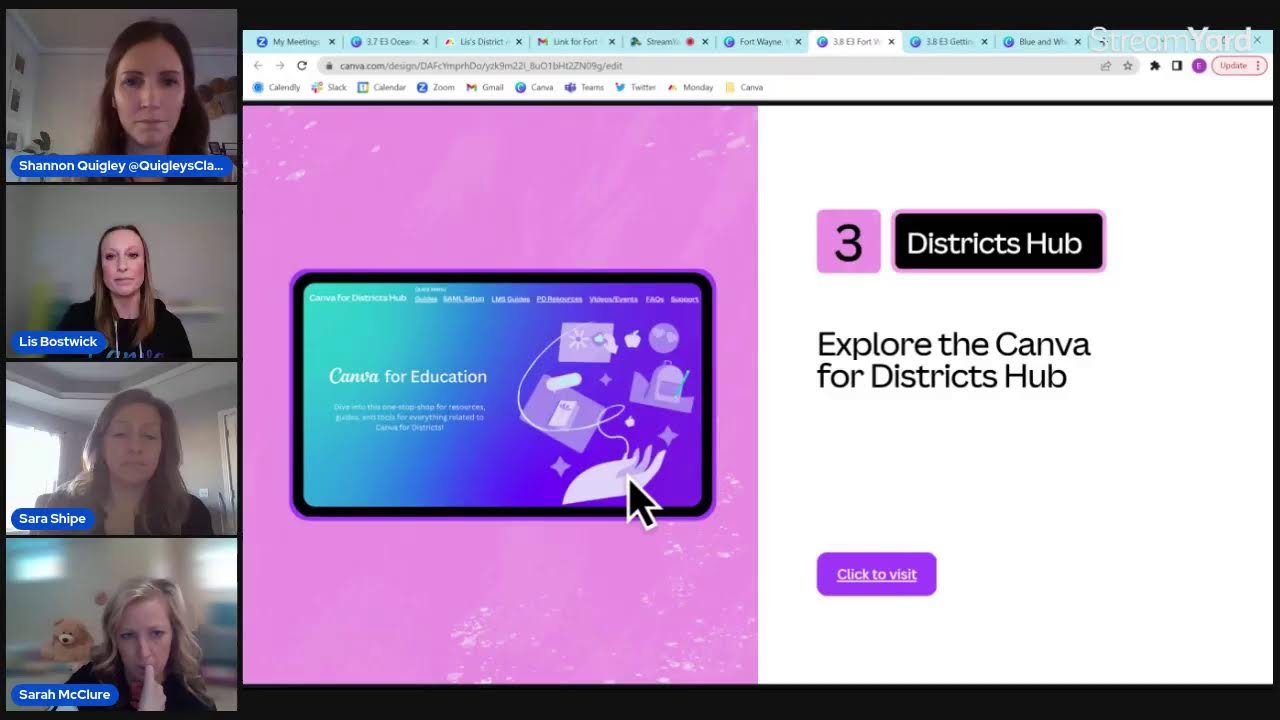1280x720 pixels.
Task: Click the Canva for Districts Hub preview image
Action: tap(502, 394)
